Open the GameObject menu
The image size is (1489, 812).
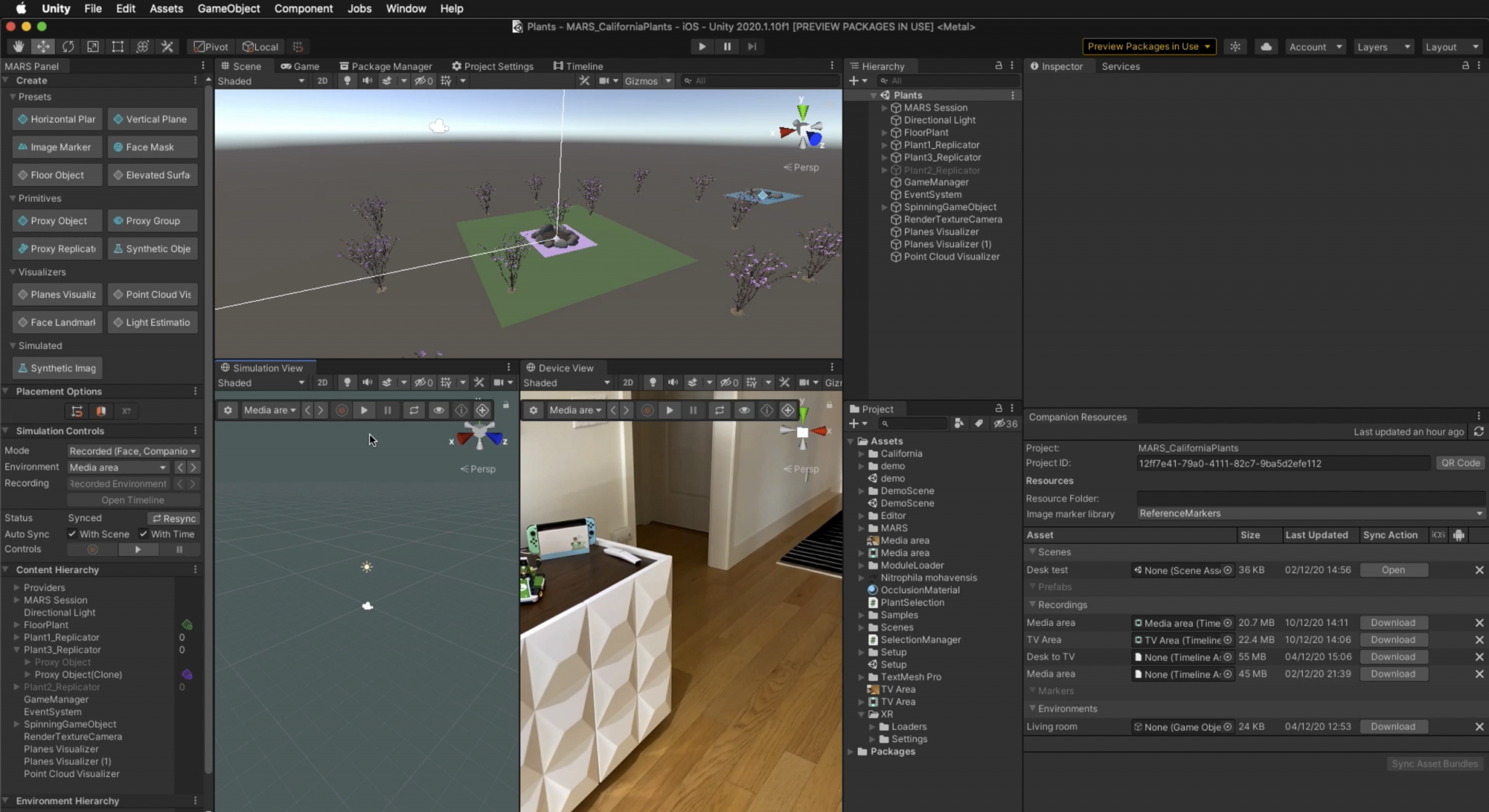tap(228, 9)
